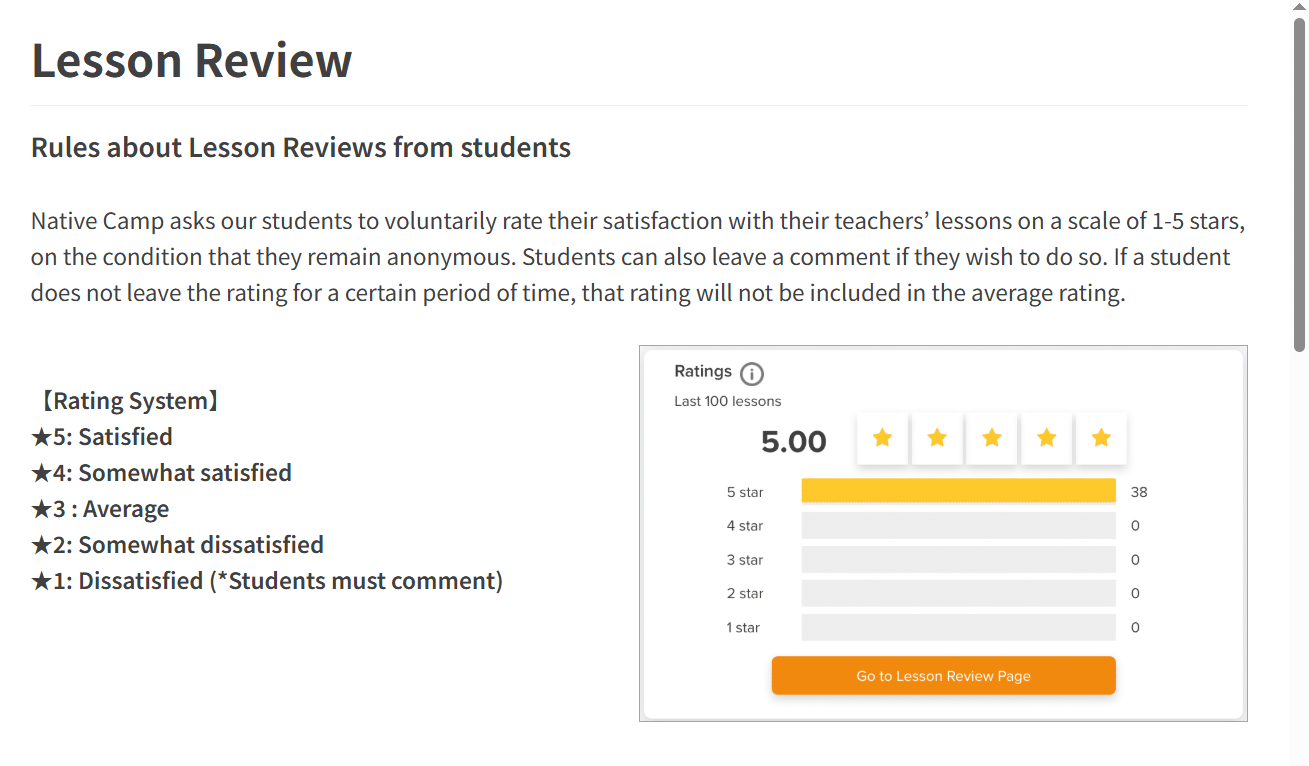The height and width of the screenshot is (766, 1309).
Task: Click the Last 100 lessons label
Action: coord(728,401)
